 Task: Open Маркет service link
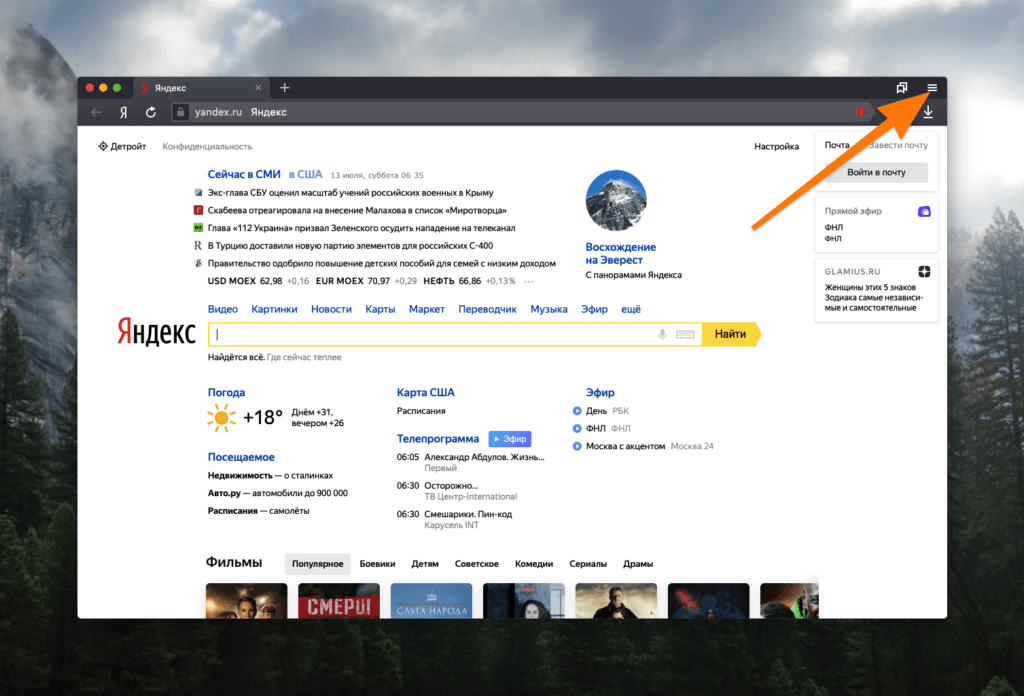point(426,309)
